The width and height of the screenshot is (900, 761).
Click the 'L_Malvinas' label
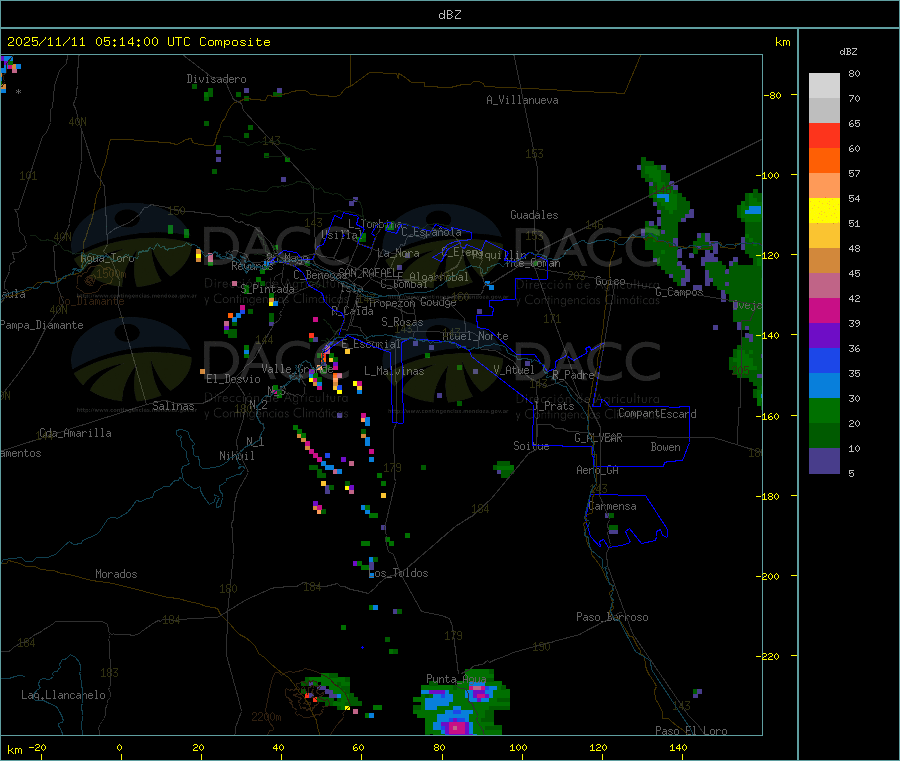pos(394,371)
